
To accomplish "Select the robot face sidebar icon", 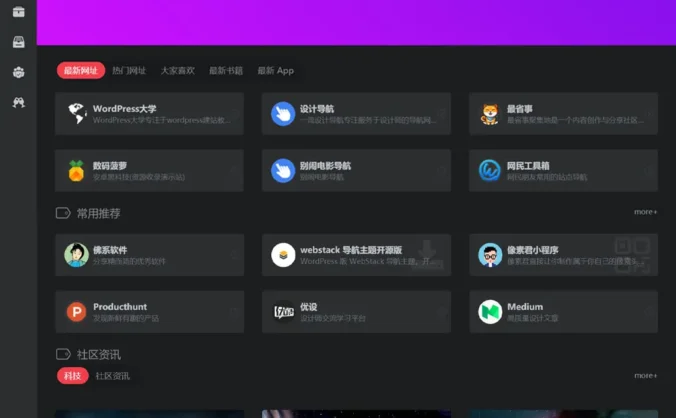I will (19, 72).
